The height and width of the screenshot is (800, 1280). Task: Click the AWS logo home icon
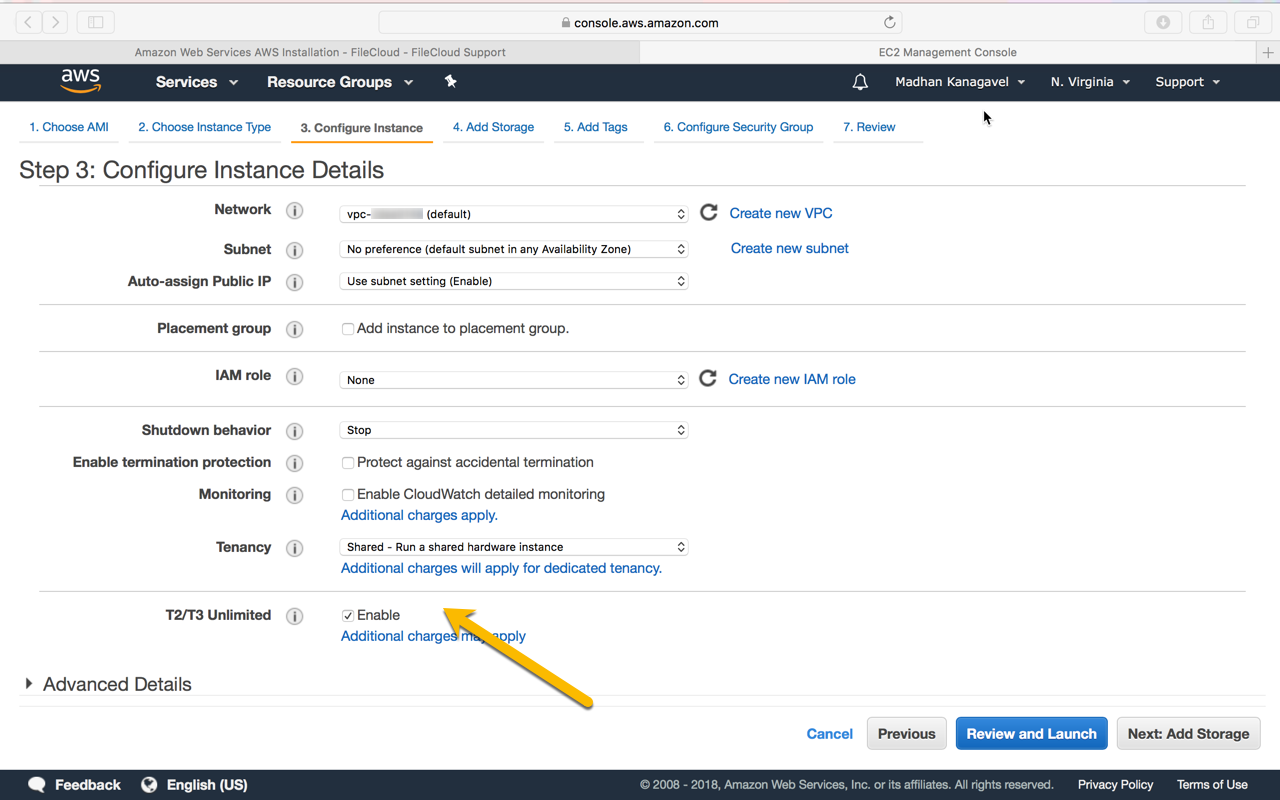(81, 82)
